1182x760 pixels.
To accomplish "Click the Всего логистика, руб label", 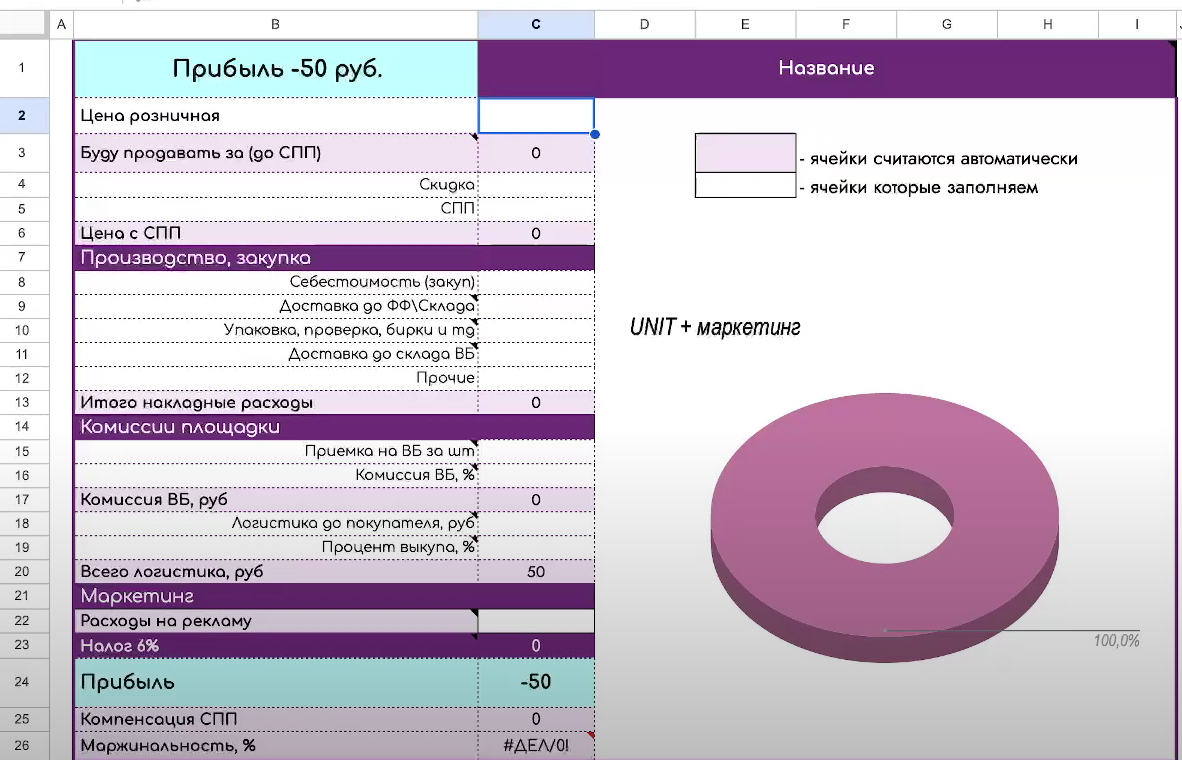I will pyautogui.click(x=172, y=572).
